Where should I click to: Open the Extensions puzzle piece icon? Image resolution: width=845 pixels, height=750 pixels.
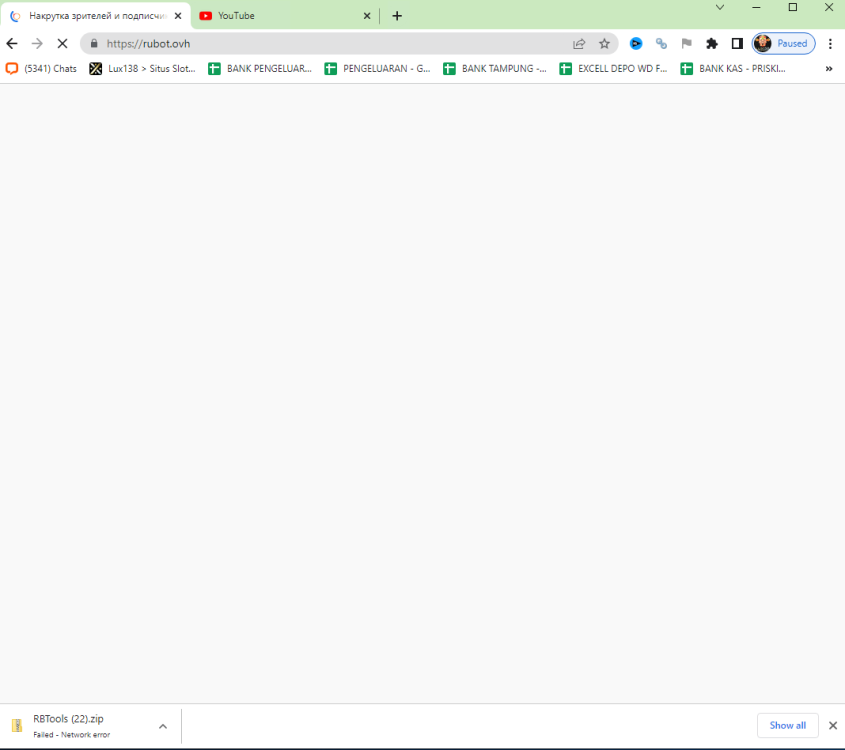712,44
